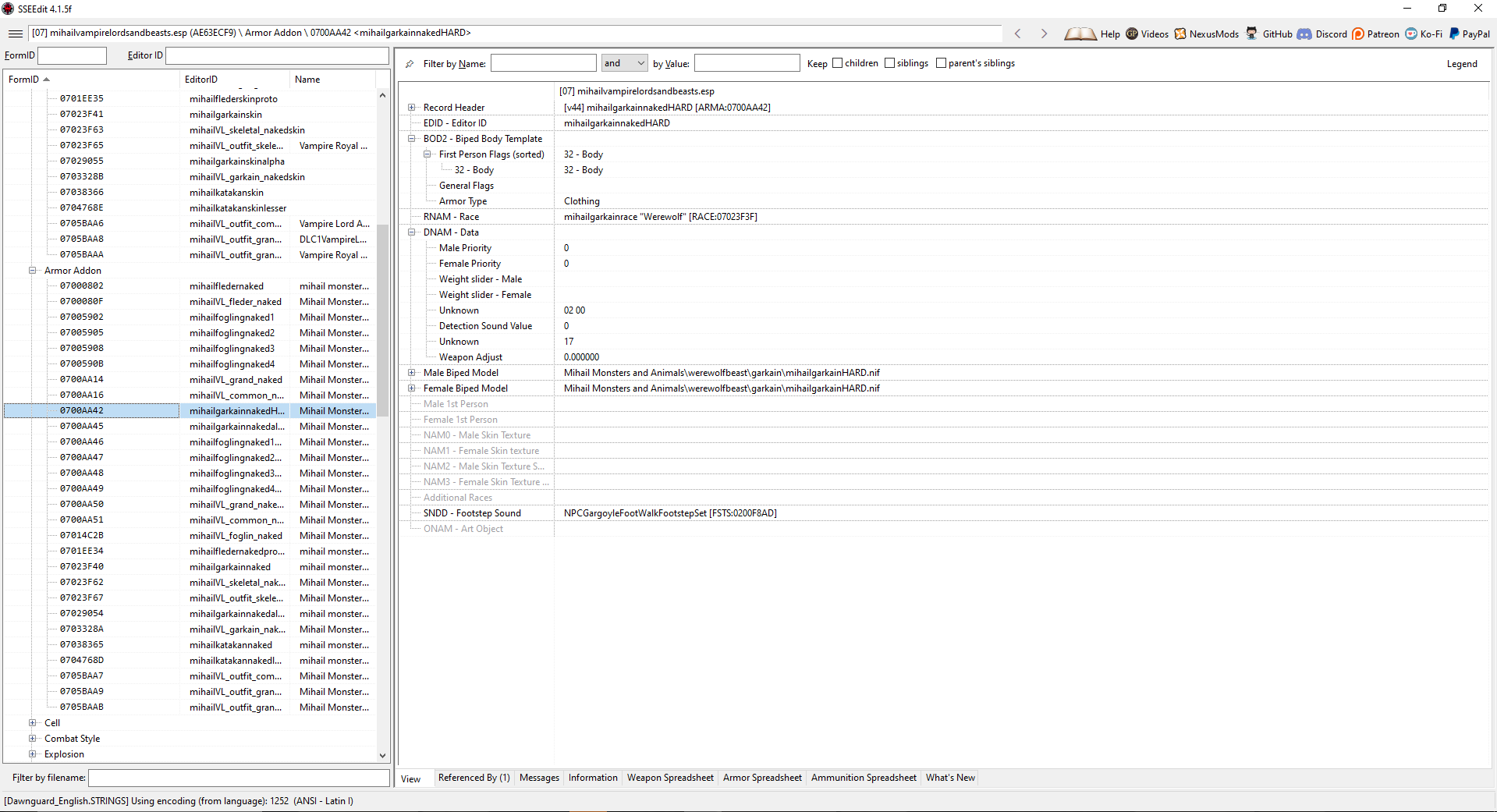Open the Patreon support page

(x=1375, y=34)
